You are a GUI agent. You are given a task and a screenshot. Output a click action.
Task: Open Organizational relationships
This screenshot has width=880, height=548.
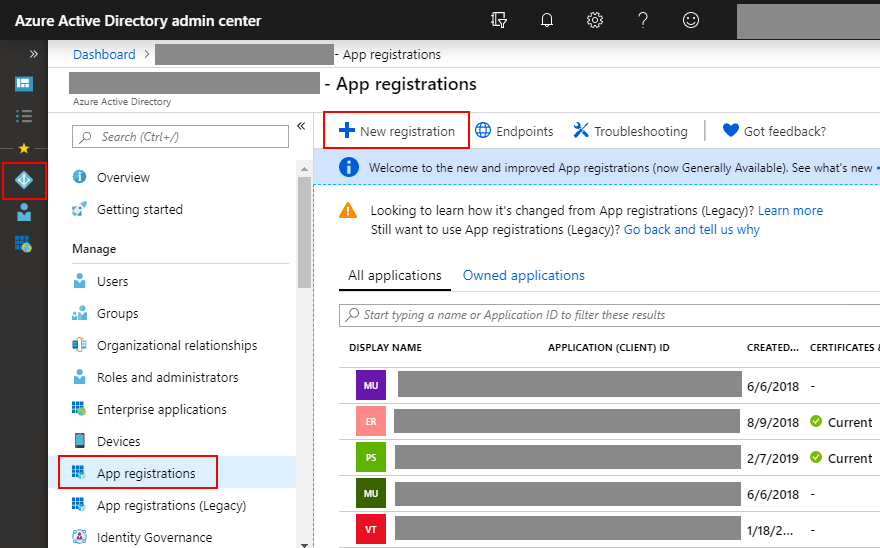(x=177, y=345)
